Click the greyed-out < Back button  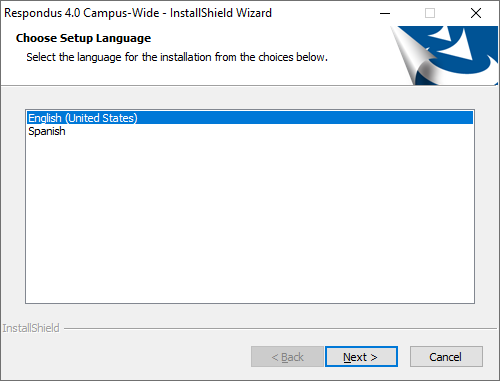pos(287,357)
